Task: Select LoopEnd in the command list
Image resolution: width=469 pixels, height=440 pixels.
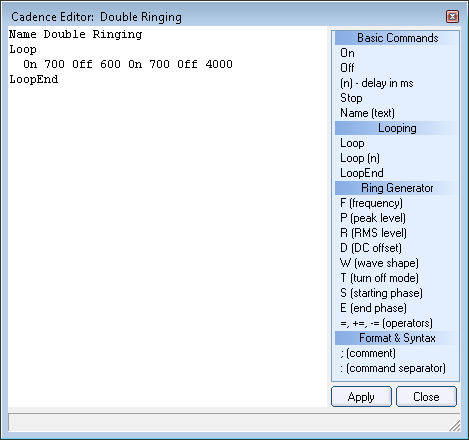Action: (362, 173)
